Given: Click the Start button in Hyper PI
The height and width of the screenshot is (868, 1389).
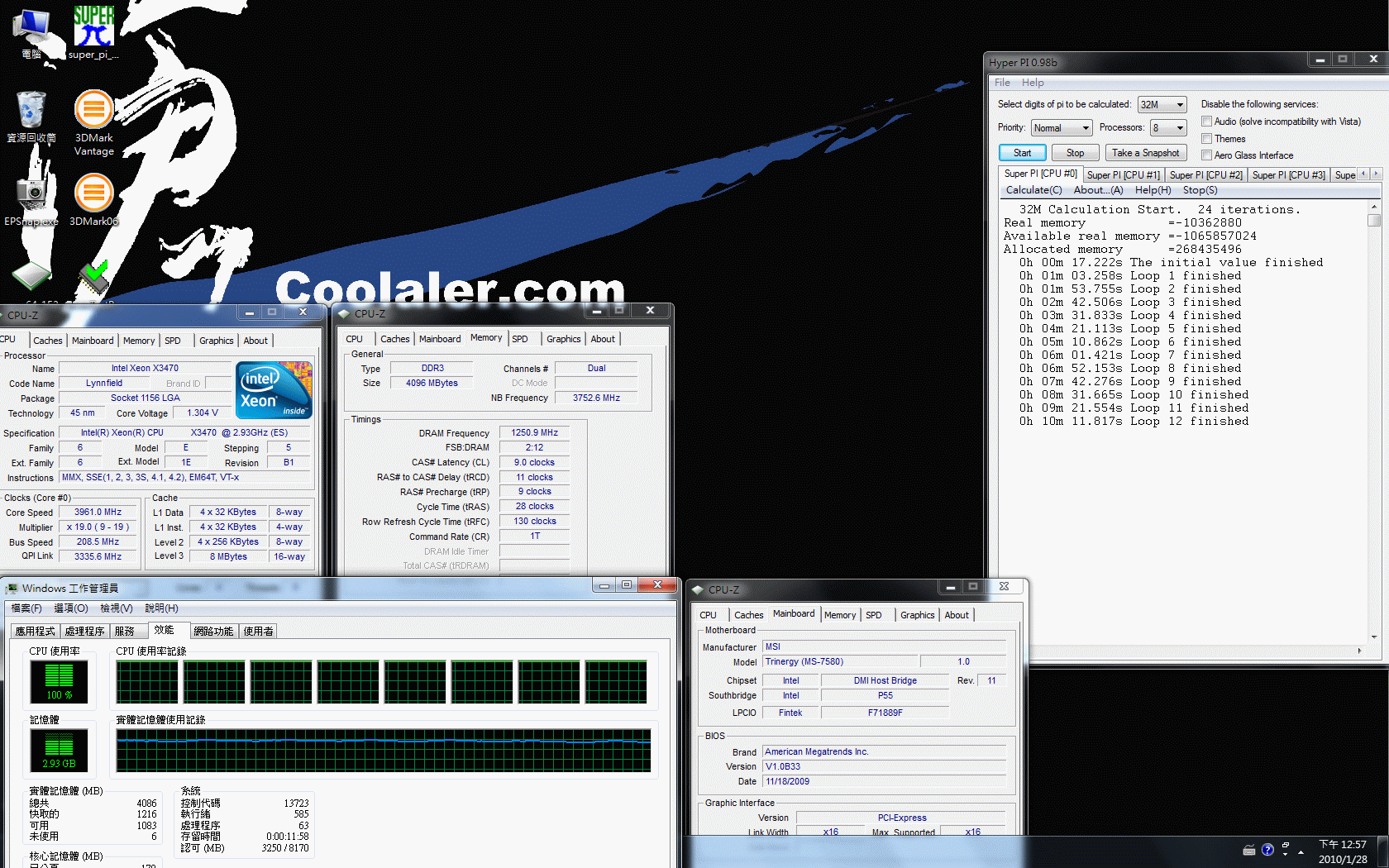Looking at the screenshot, I should pos(1023,153).
